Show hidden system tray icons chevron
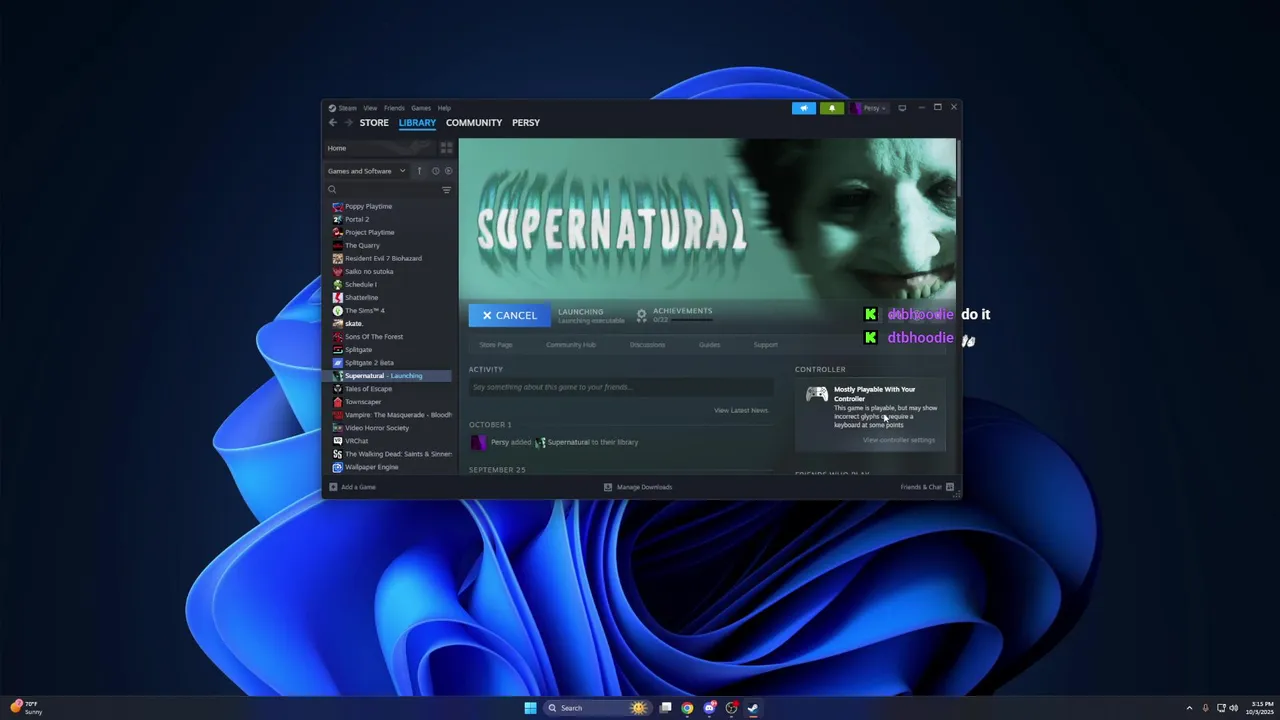Image resolution: width=1280 pixels, height=720 pixels. coord(1189,708)
